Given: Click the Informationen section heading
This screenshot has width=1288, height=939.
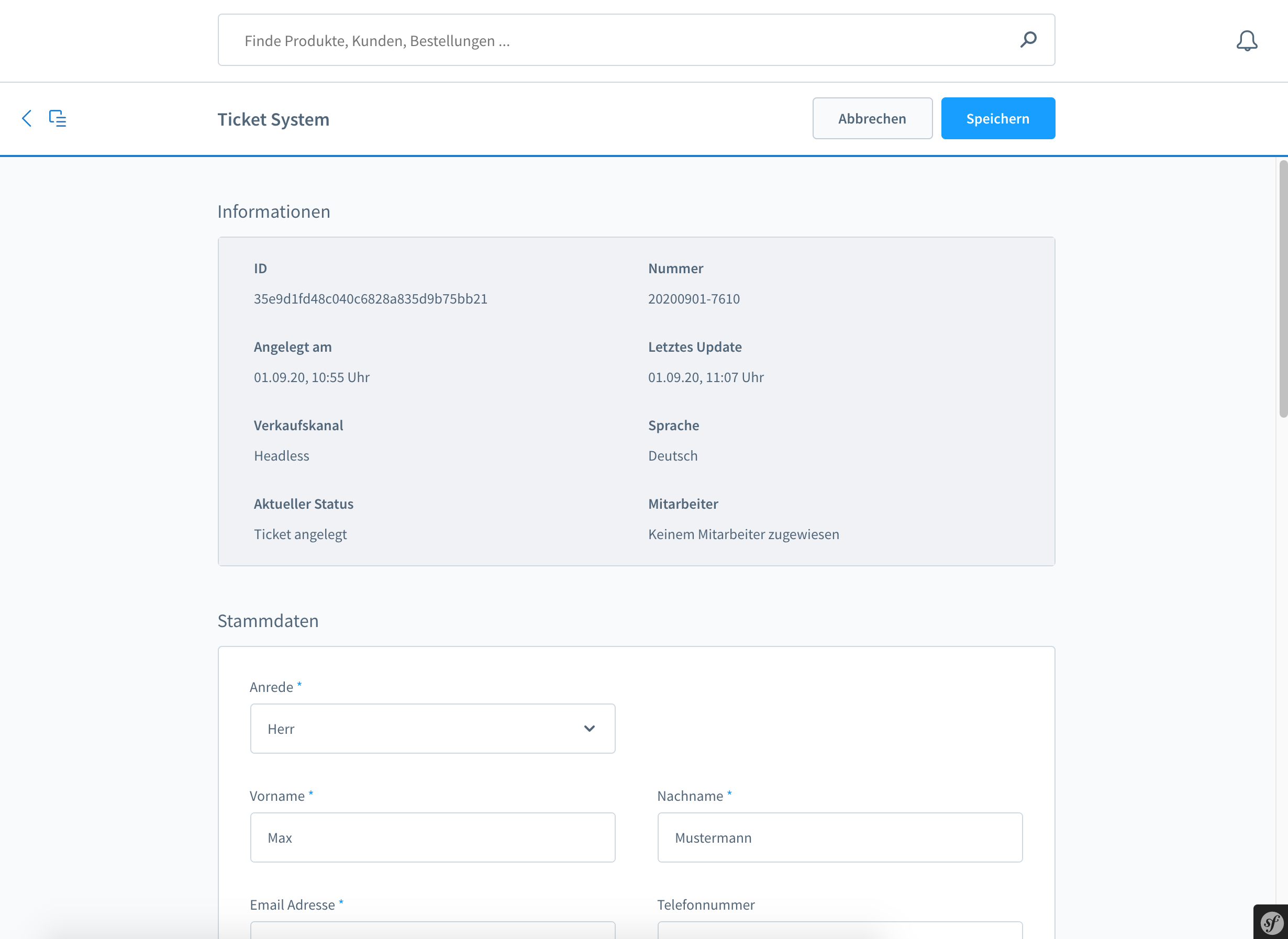Looking at the screenshot, I should point(273,211).
